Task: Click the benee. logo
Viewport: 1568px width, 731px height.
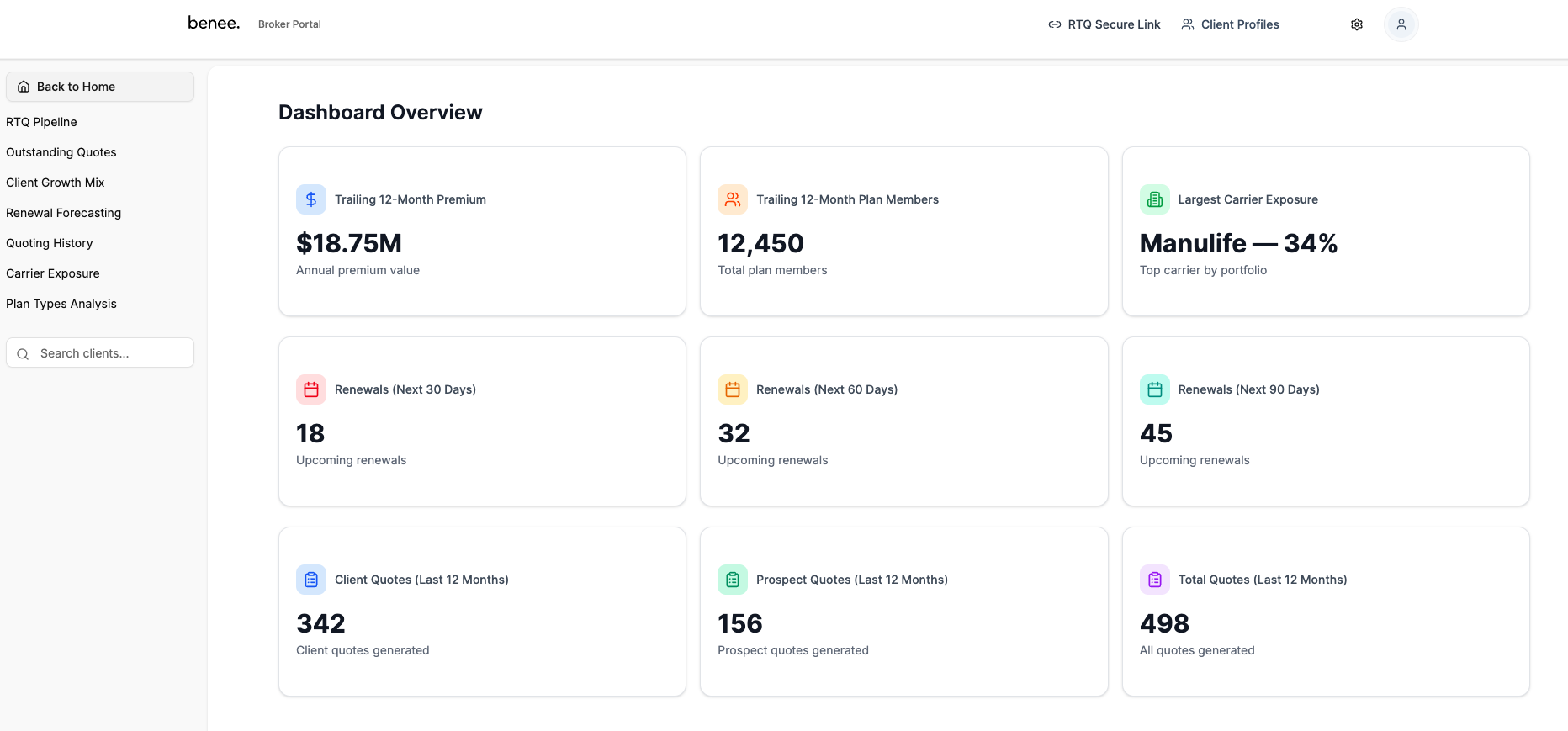Action: pos(214,23)
